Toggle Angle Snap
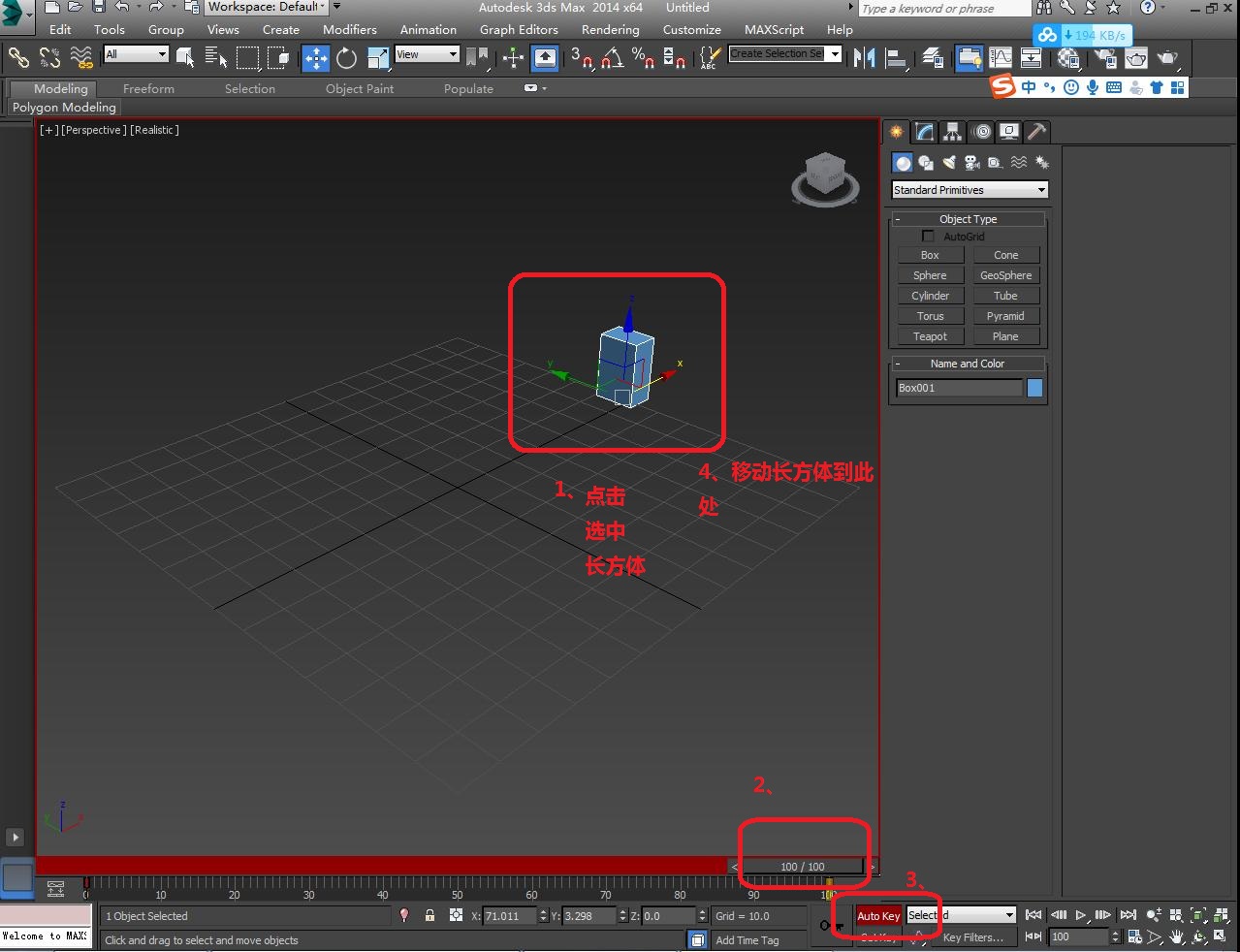The width and height of the screenshot is (1240, 952). tap(613, 58)
